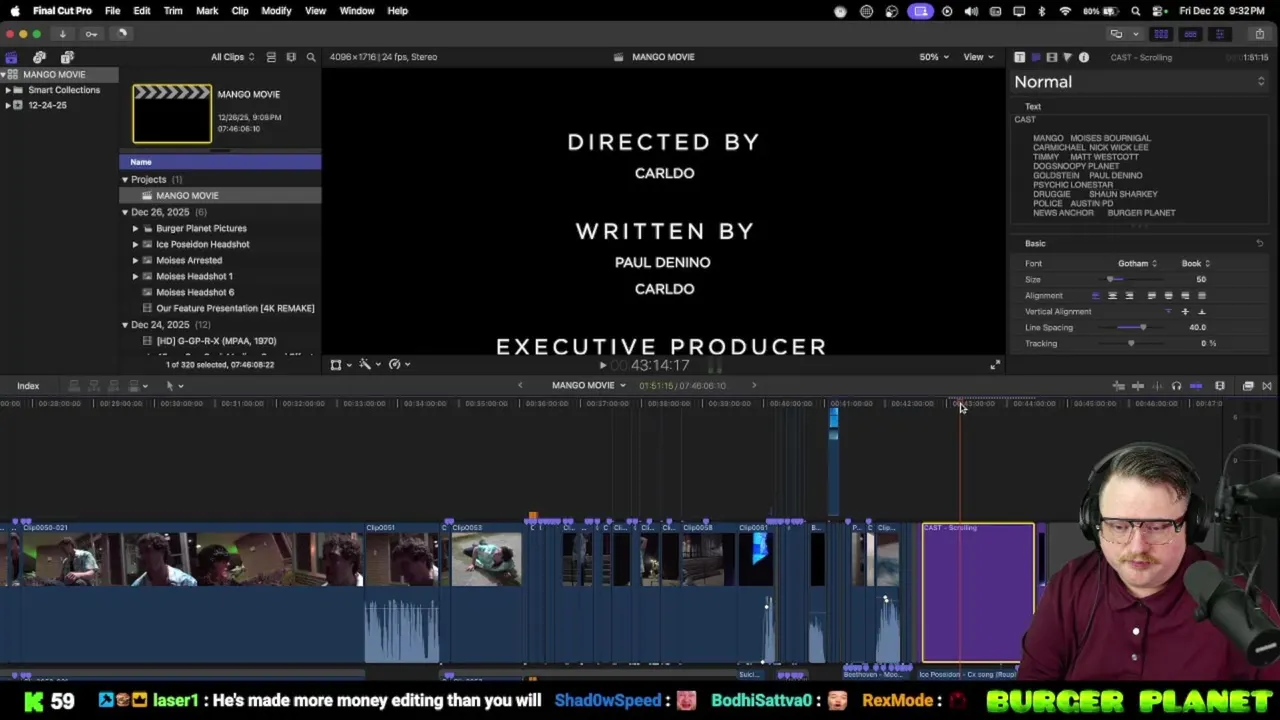Open the Keyword Editor key icon

pyautogui.click(x=91, y=34)
